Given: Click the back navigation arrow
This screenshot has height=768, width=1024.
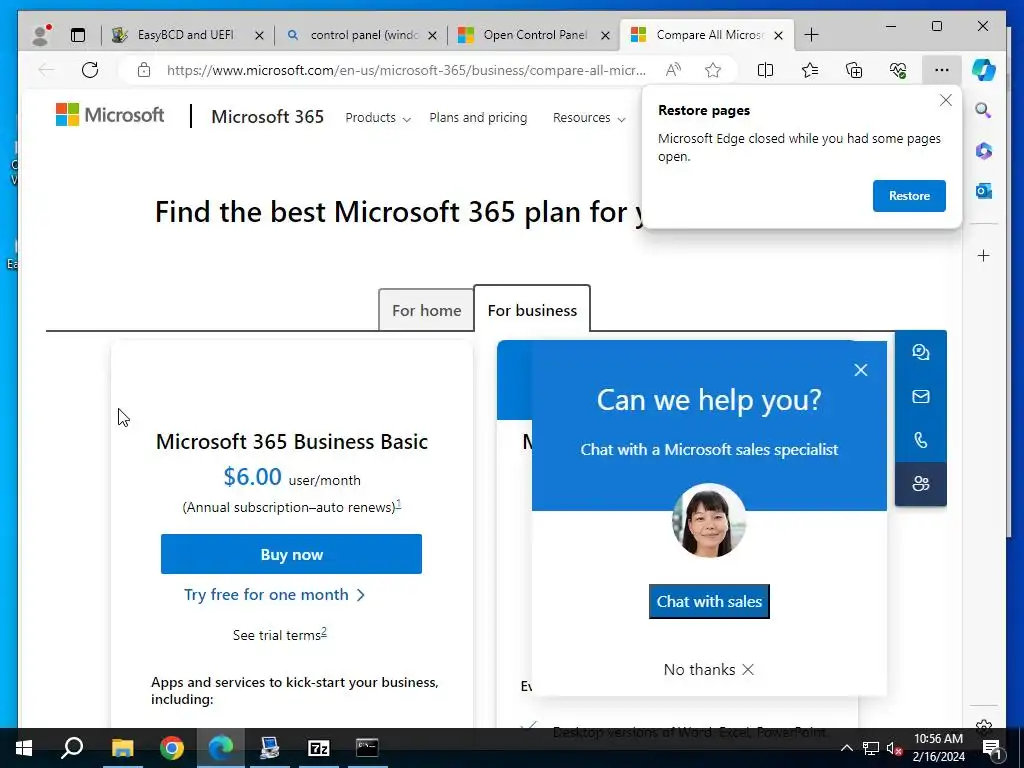Looking at the screenshot, I should coord(46,70).
